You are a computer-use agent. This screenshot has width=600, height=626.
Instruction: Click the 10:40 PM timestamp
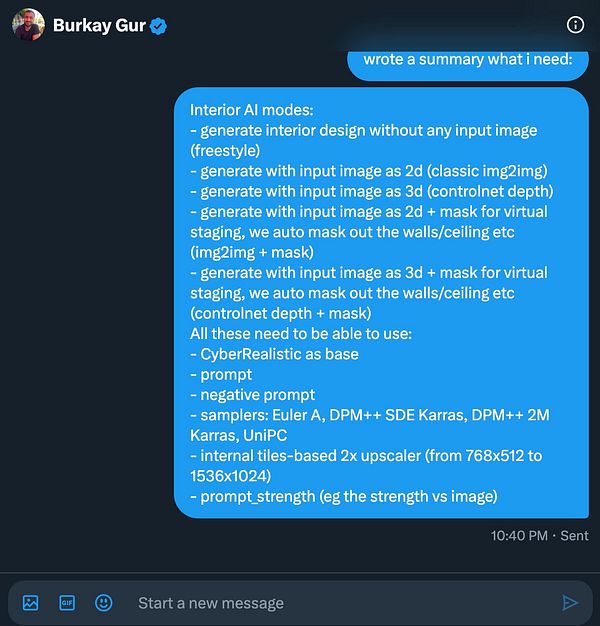click(519, 535)
